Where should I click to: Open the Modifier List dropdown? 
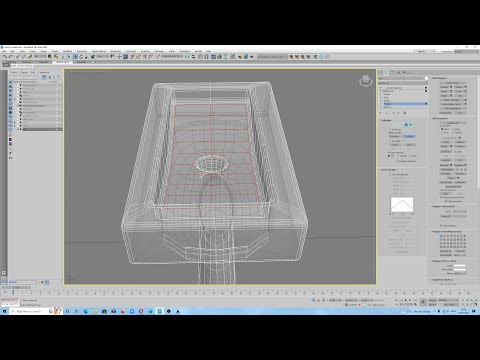pos(403,83)
